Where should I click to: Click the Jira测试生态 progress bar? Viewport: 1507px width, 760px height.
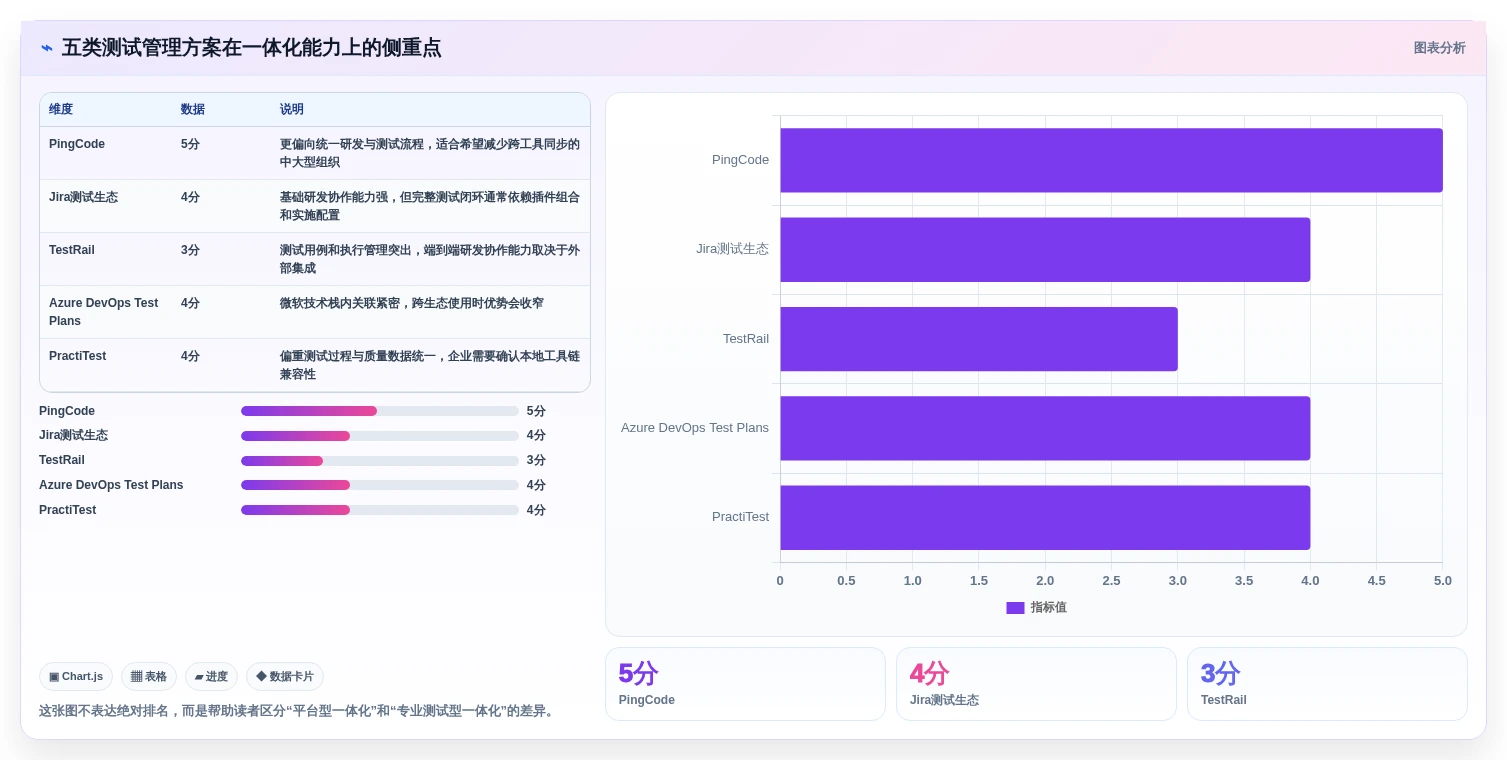[380, 436]
